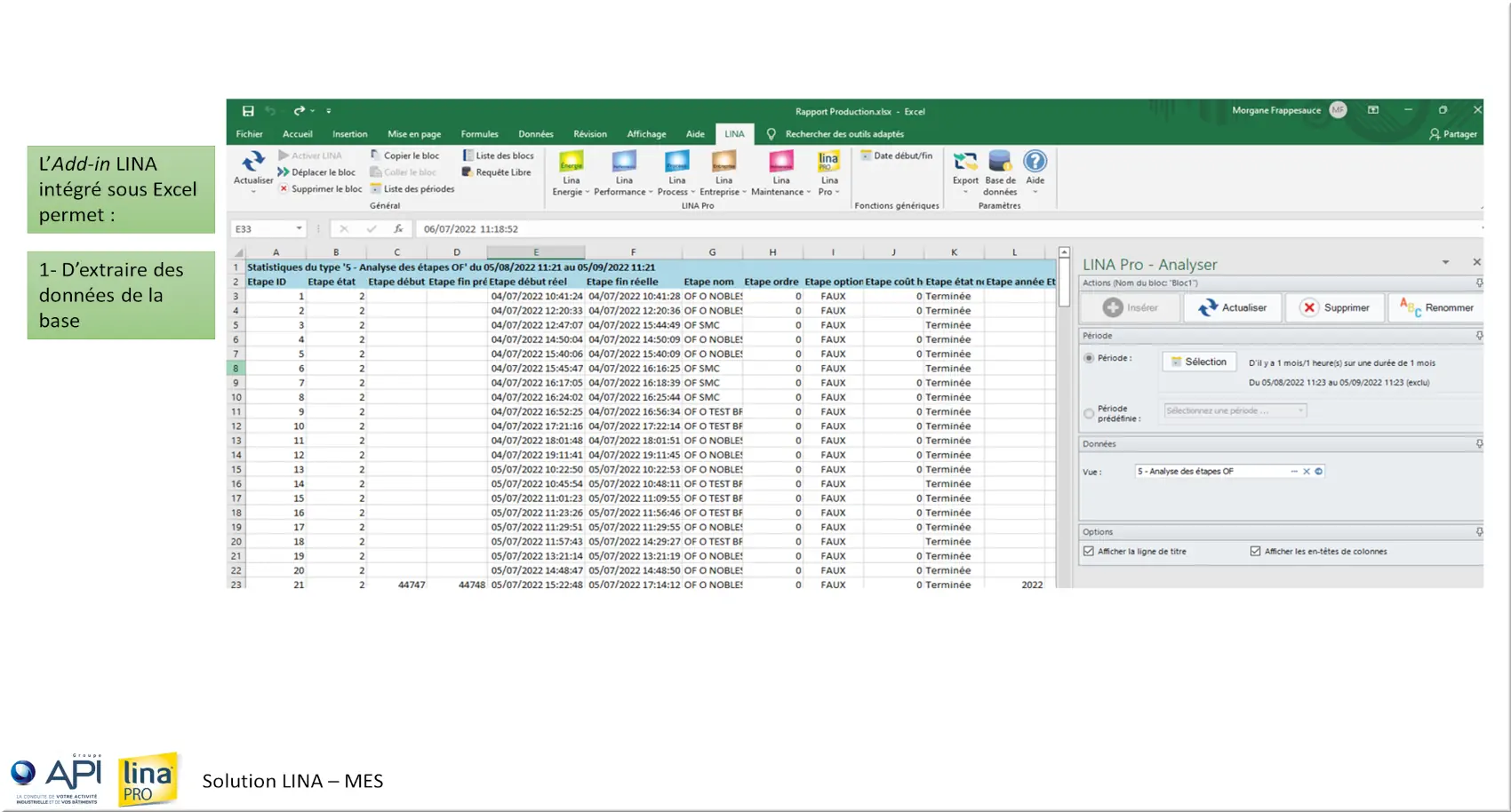Open Quick Access Toolbar customize arrow
This screenshot has width=1511, height=812.
328,111
